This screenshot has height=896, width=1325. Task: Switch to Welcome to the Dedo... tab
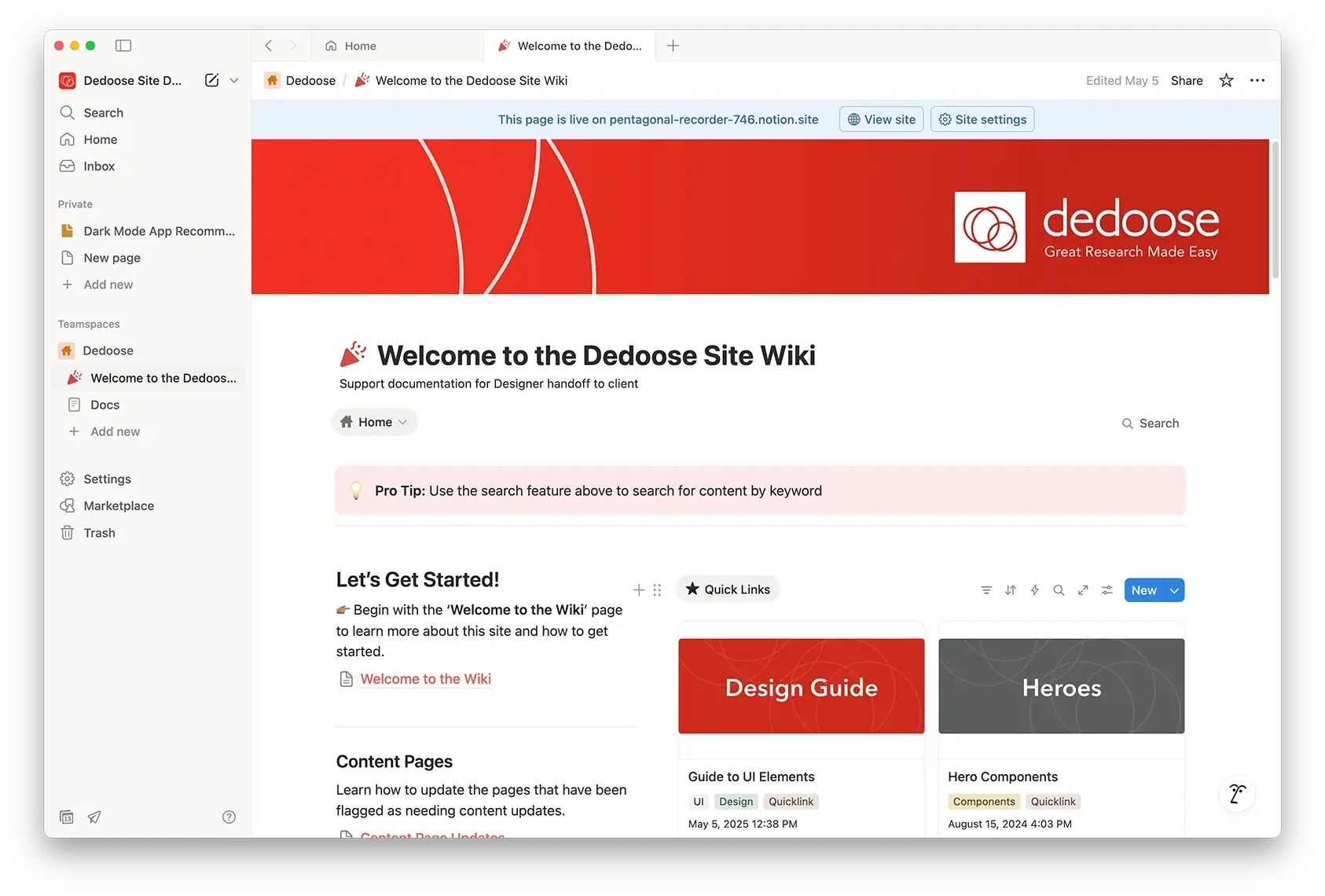click(x=569, y=46)
